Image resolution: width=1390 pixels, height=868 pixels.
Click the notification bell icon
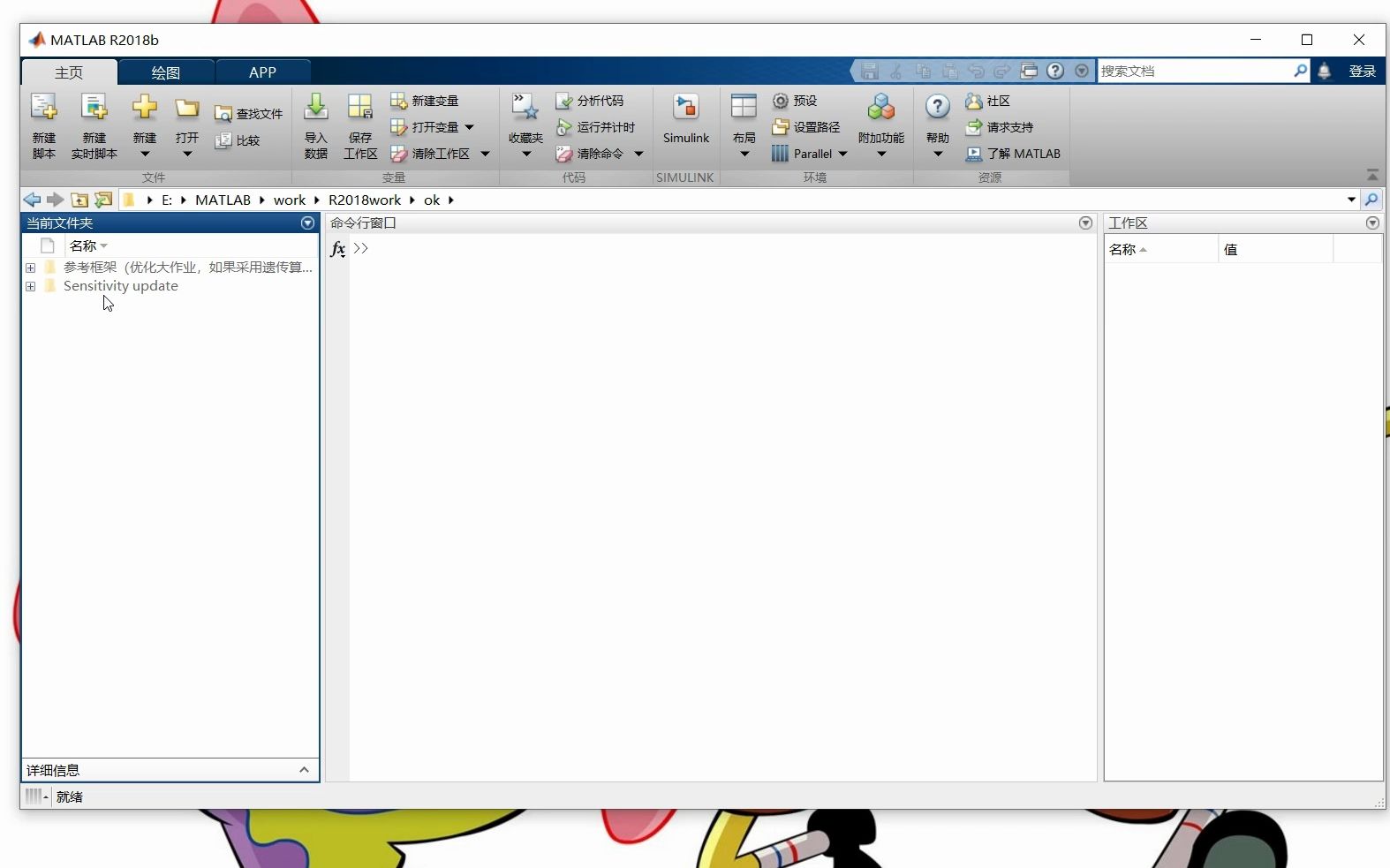tap(1324, 72)
